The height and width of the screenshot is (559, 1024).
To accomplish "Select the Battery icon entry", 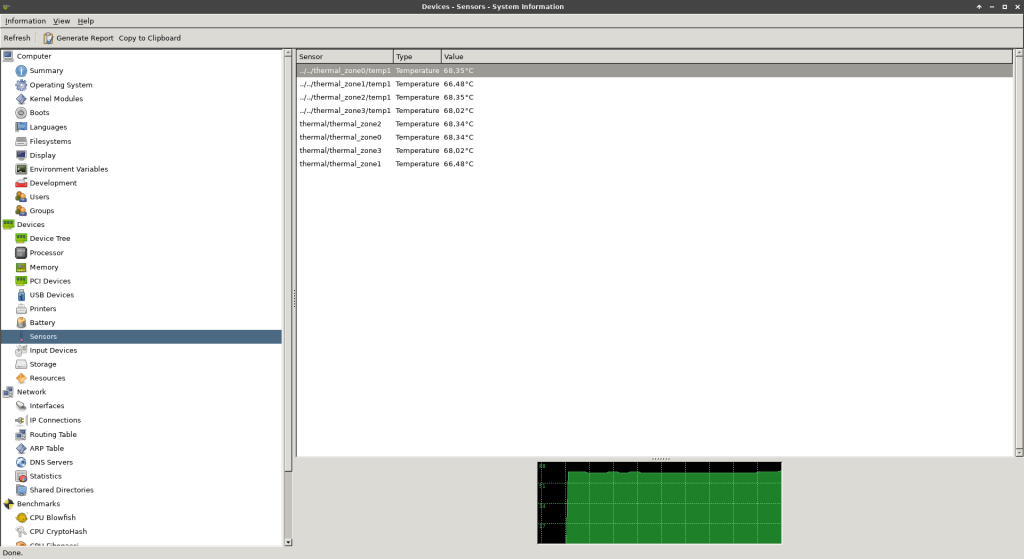I will (21, 323).
